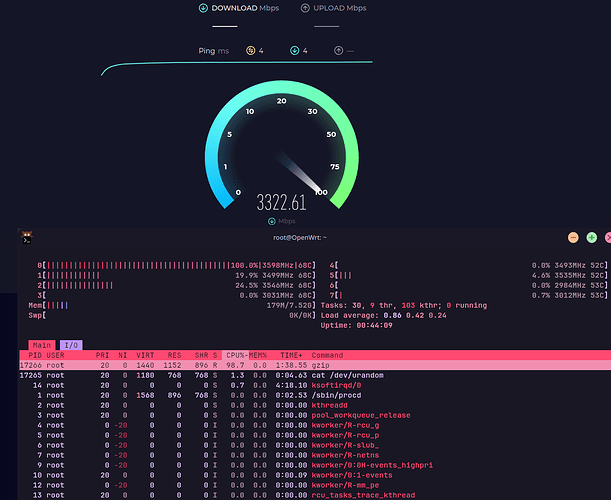Select the cat /dev/urandom process row
611x500 pixels.
[x=315, y=375]
